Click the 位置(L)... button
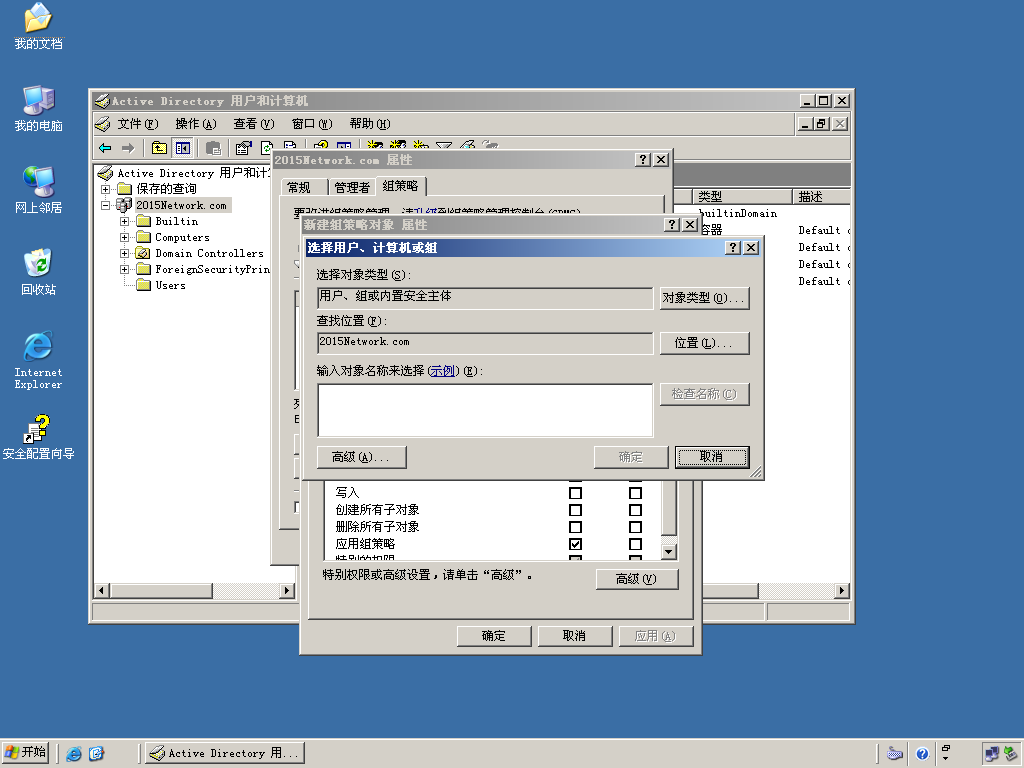Screen dimensions: 1024x768 pyautogui.click(x=704, y=343)
